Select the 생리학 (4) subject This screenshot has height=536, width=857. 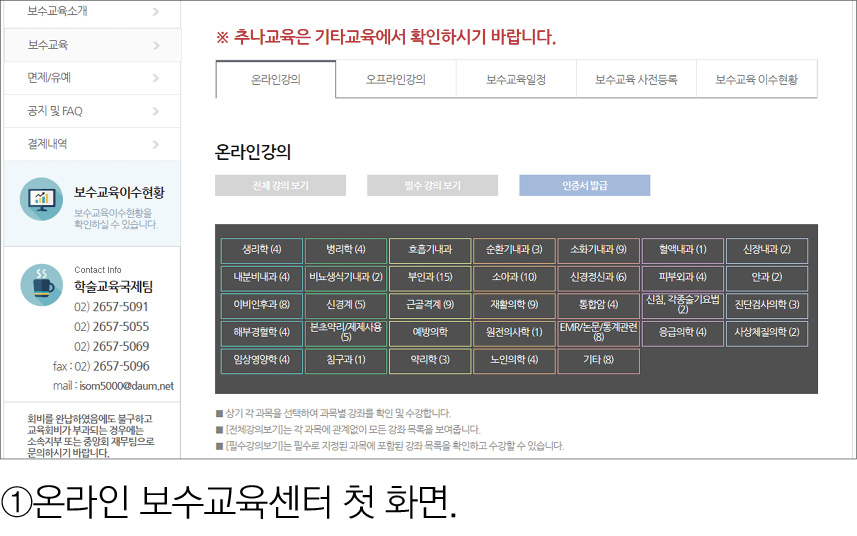point(261,249)
